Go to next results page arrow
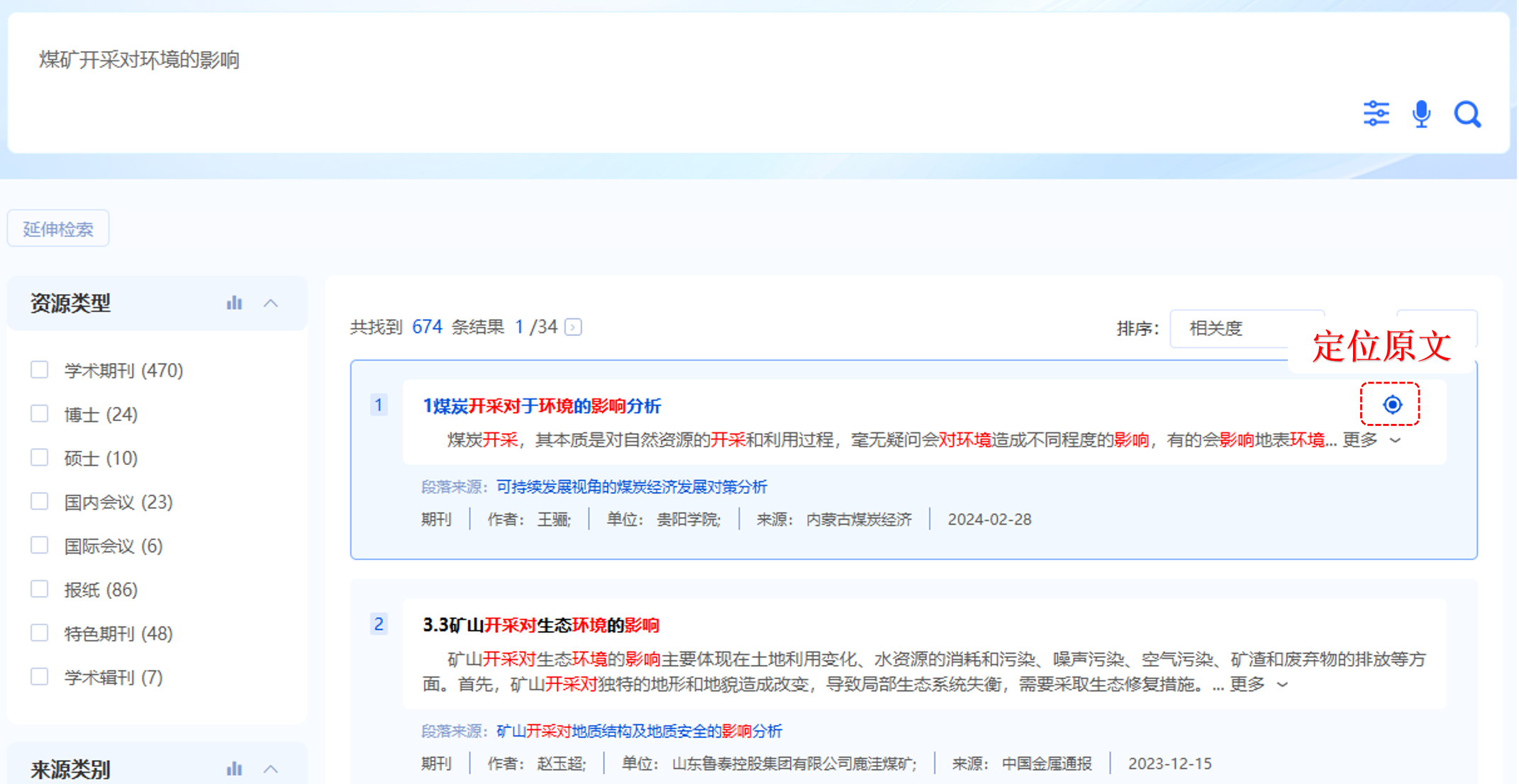This screenshot has width=1519, height=784. pyautogui.click(x=573, y=327)
